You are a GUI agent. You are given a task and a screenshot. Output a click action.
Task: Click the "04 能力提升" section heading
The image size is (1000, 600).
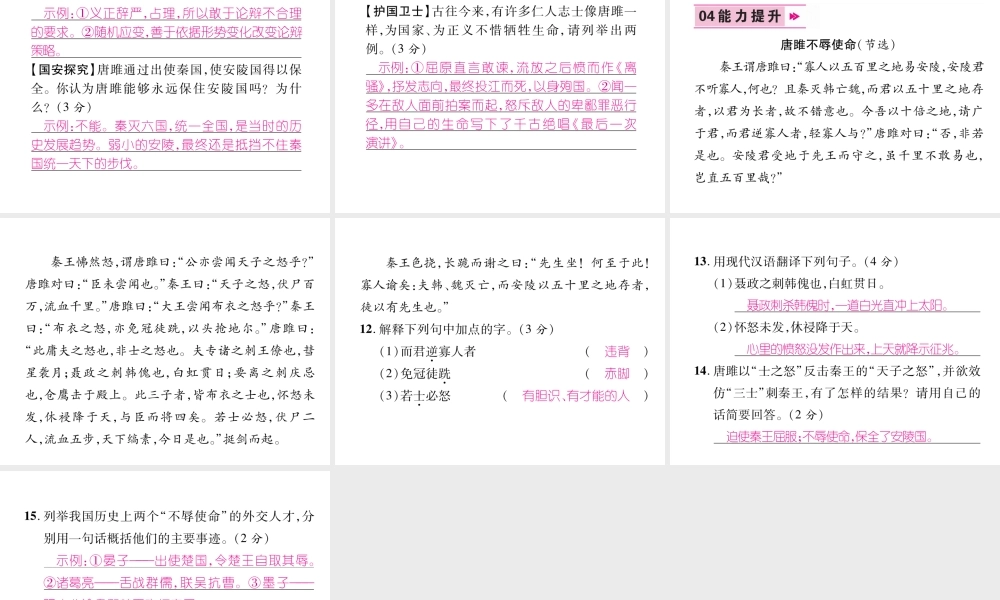coord(749,16)
